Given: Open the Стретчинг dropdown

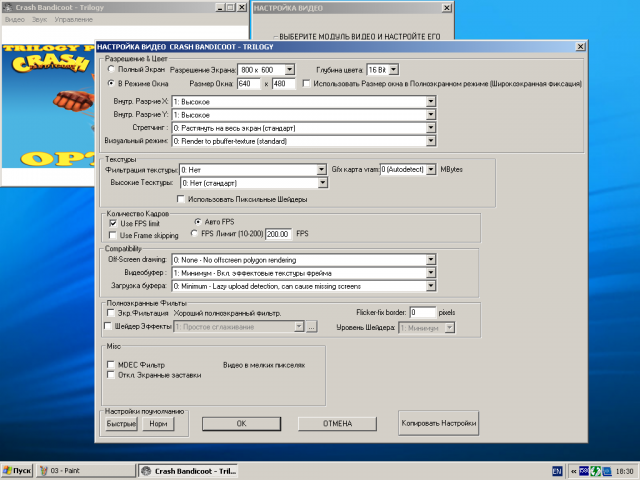Looking at the screenshot, I should pos(431,128).
